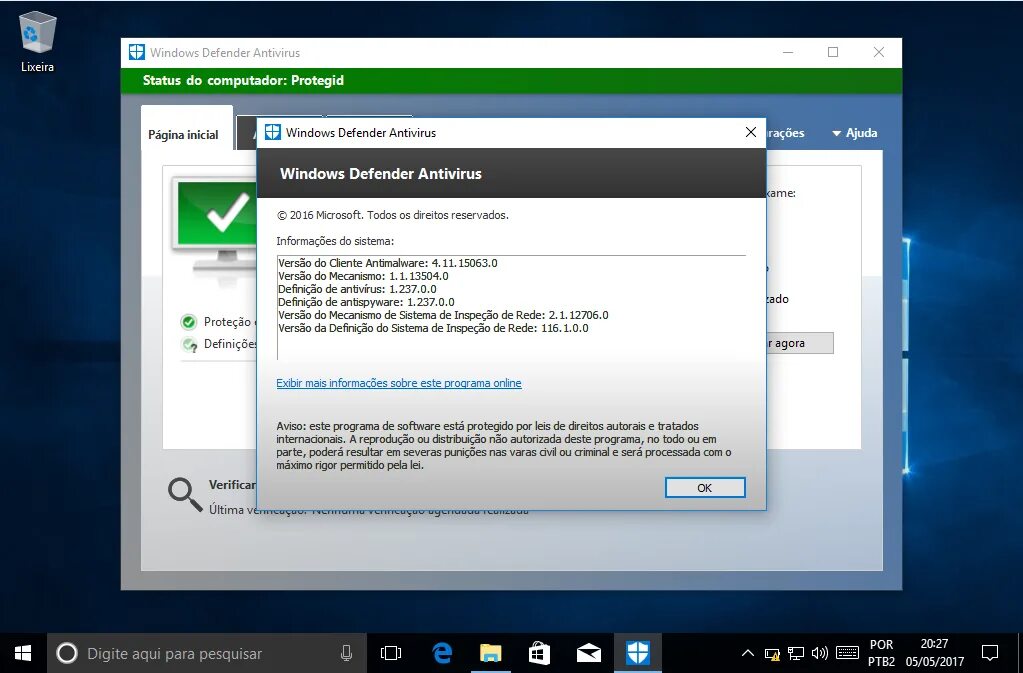Click the Cortana circle icon
1023x673 pixels.
coord(67,653)
